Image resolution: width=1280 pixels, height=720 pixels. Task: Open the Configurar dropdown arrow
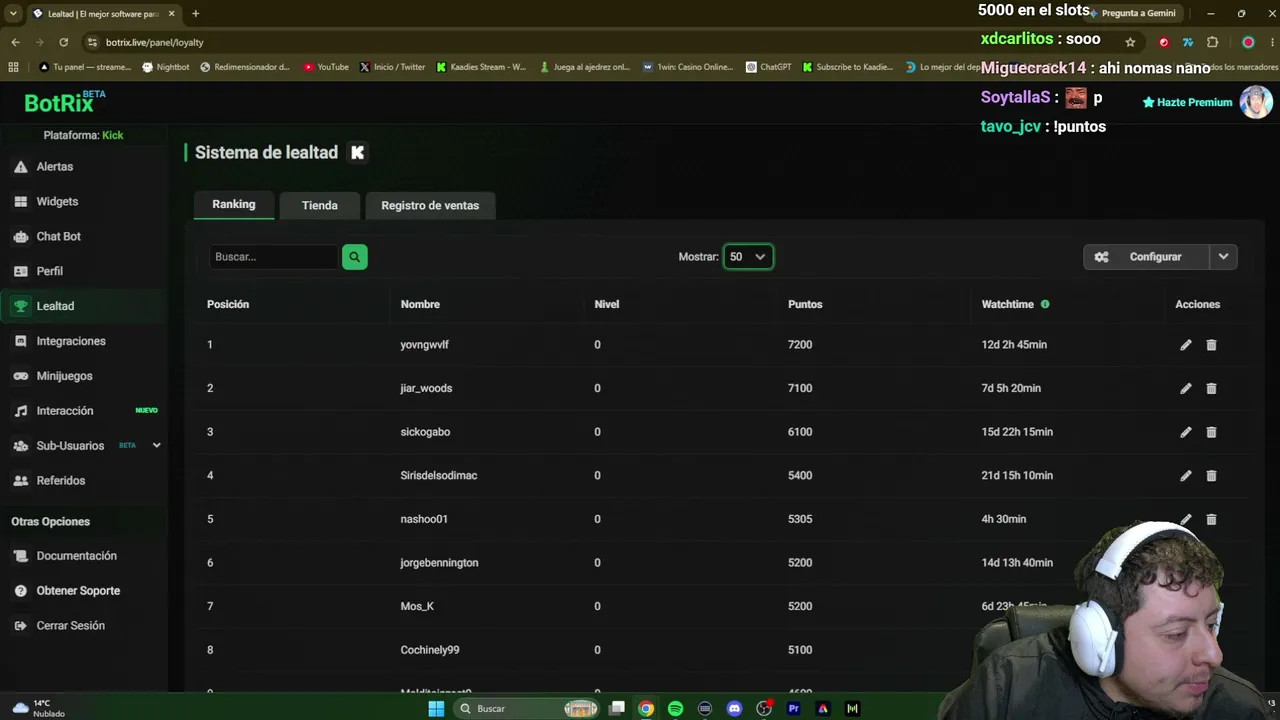point(1223,257)
